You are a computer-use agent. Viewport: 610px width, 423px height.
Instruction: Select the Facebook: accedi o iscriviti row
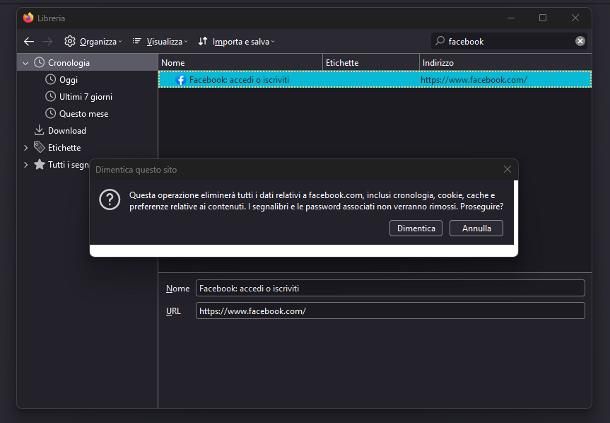[x=375, y=80]
